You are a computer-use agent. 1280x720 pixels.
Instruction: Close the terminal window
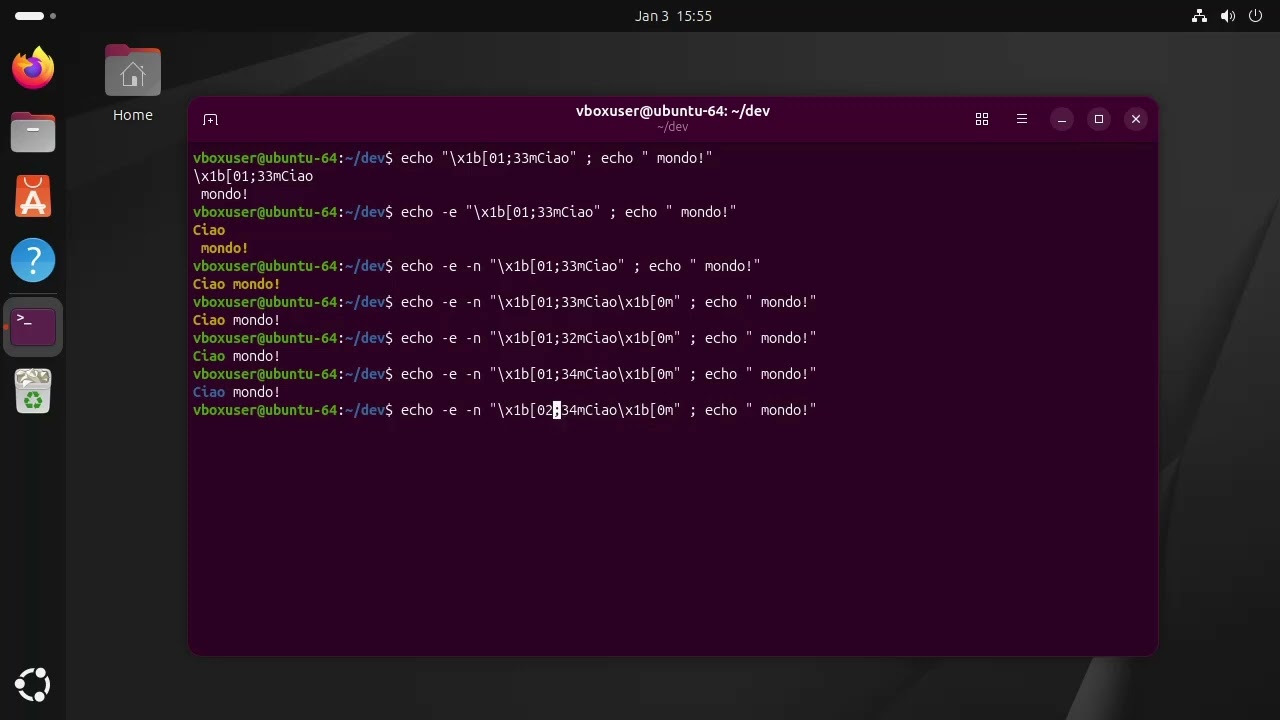1136,119
